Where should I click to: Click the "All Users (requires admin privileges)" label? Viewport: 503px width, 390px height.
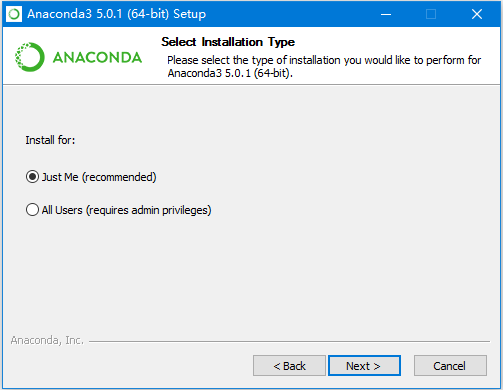(126, 210)
